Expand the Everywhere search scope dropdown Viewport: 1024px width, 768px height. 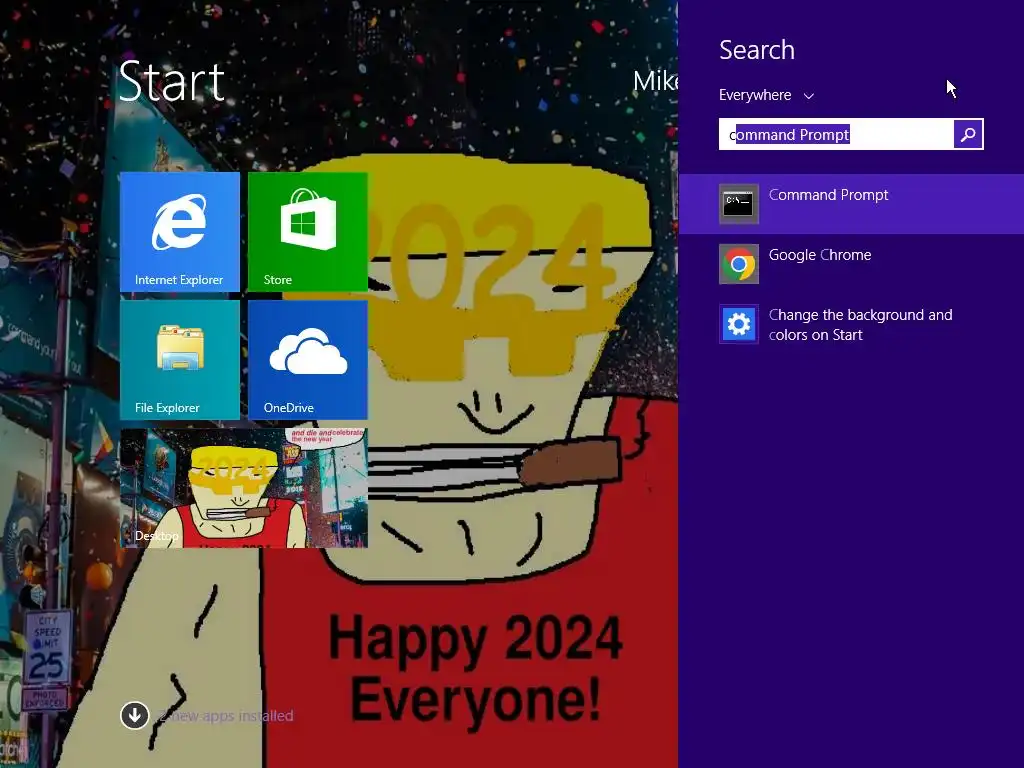(x=766, y=95)
